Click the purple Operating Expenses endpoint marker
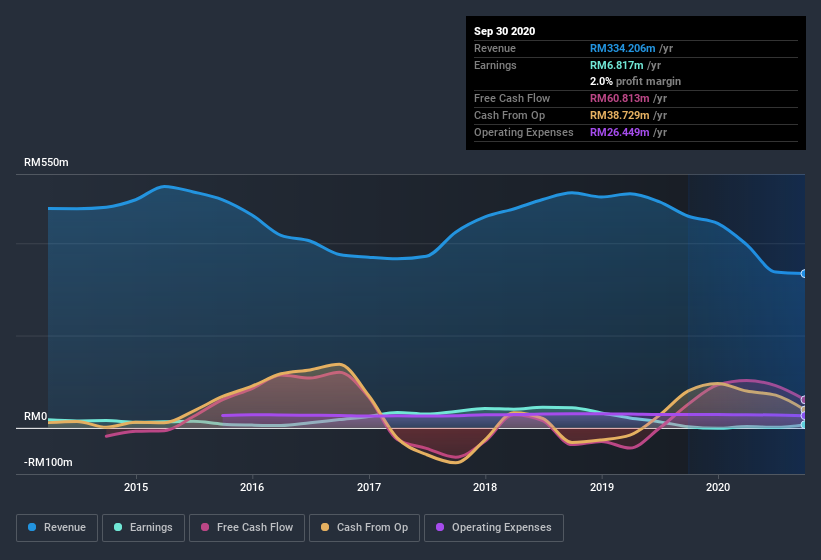Image resolution: width=821 pixels, height=560 pixels. [804, 416]
